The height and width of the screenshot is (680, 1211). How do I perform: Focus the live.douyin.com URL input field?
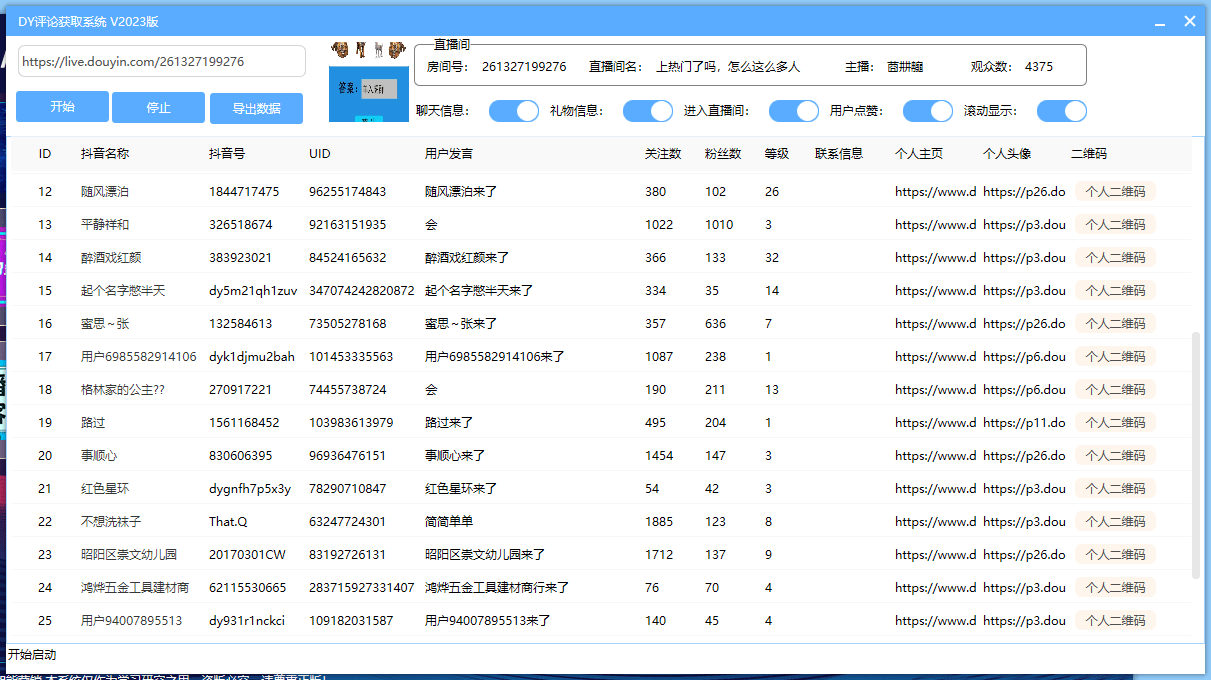tap(162, 61)
